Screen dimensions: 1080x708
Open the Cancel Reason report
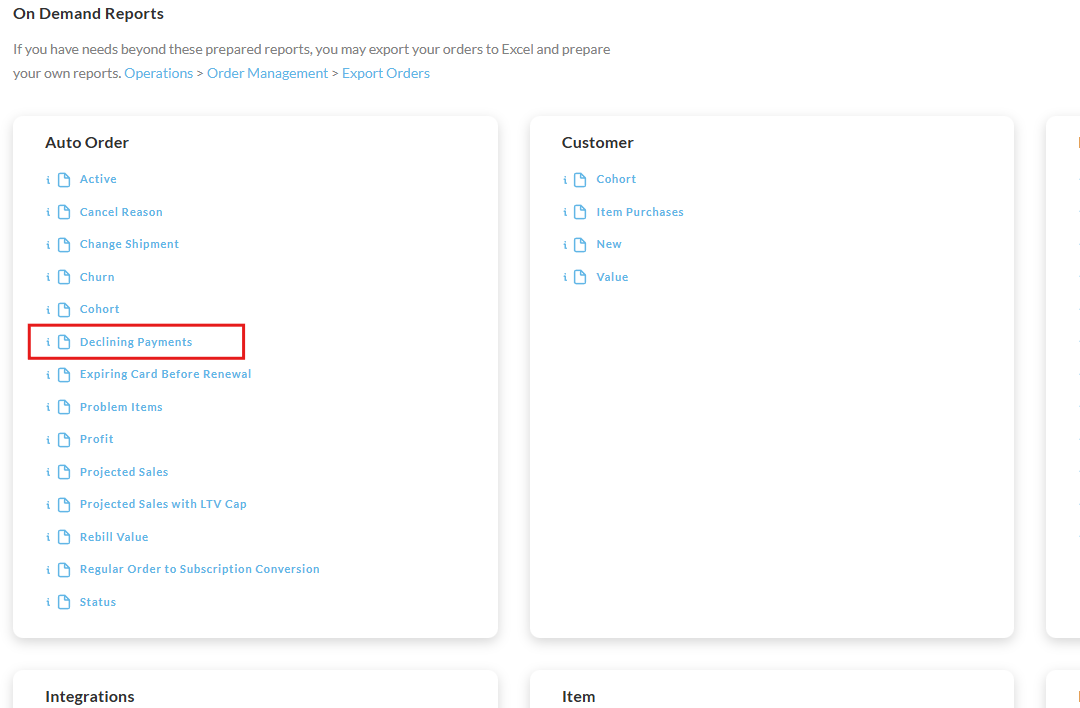pyautogui.click(x=121, y=212)
